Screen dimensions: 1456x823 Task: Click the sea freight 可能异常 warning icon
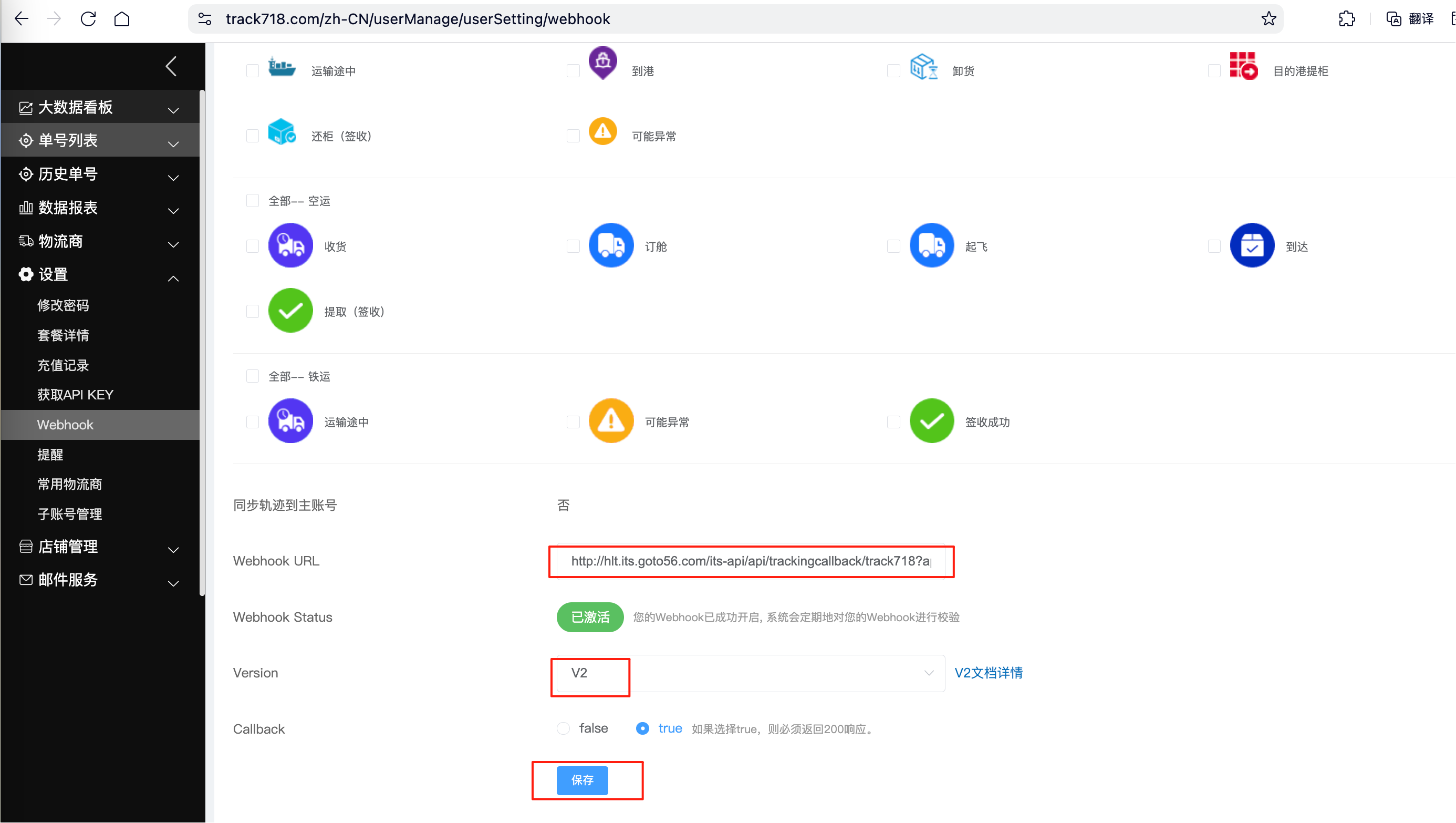602,132
